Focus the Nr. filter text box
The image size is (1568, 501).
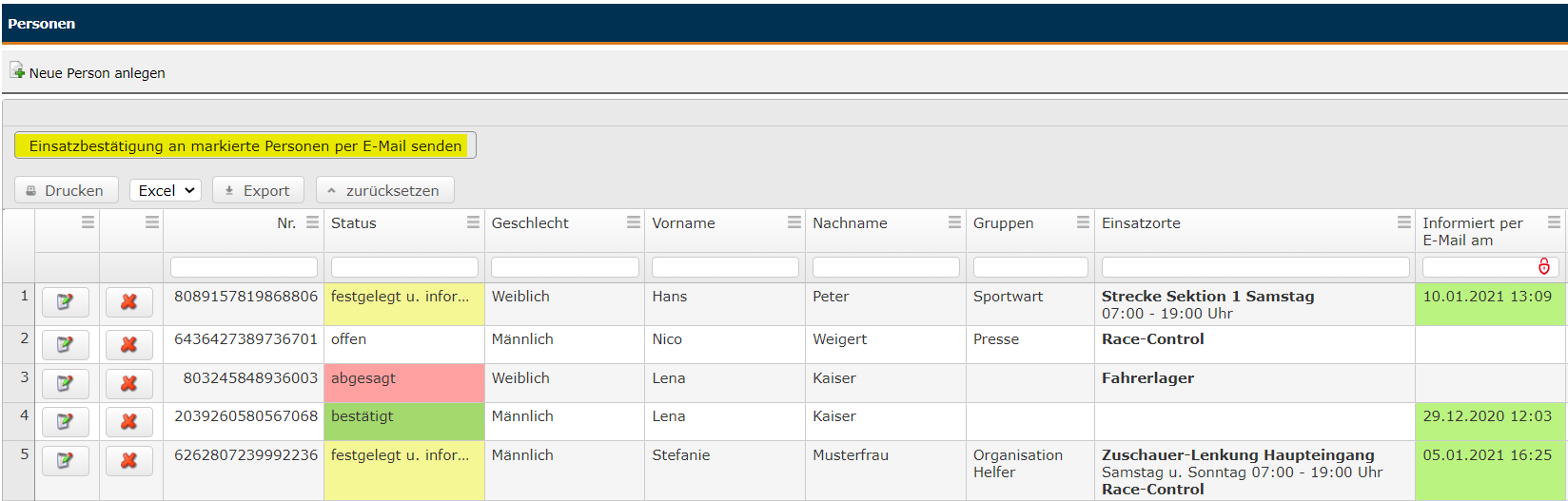244,267
